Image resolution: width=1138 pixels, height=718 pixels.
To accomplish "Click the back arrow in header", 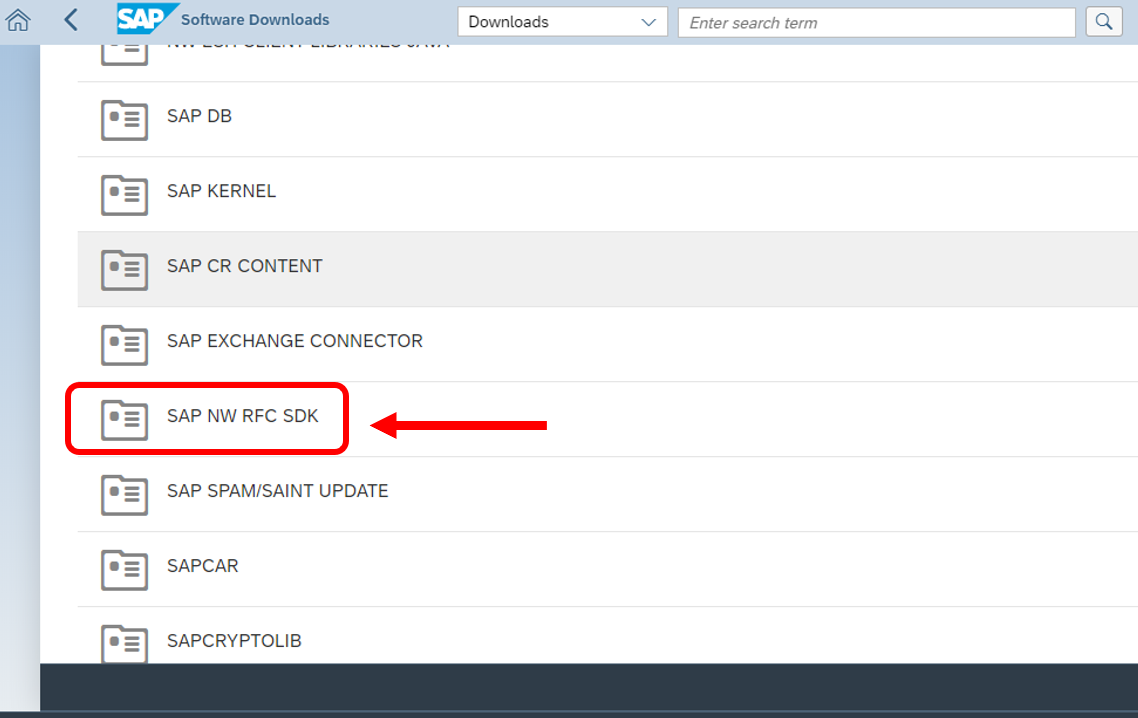I will click(x=70, y=20).
